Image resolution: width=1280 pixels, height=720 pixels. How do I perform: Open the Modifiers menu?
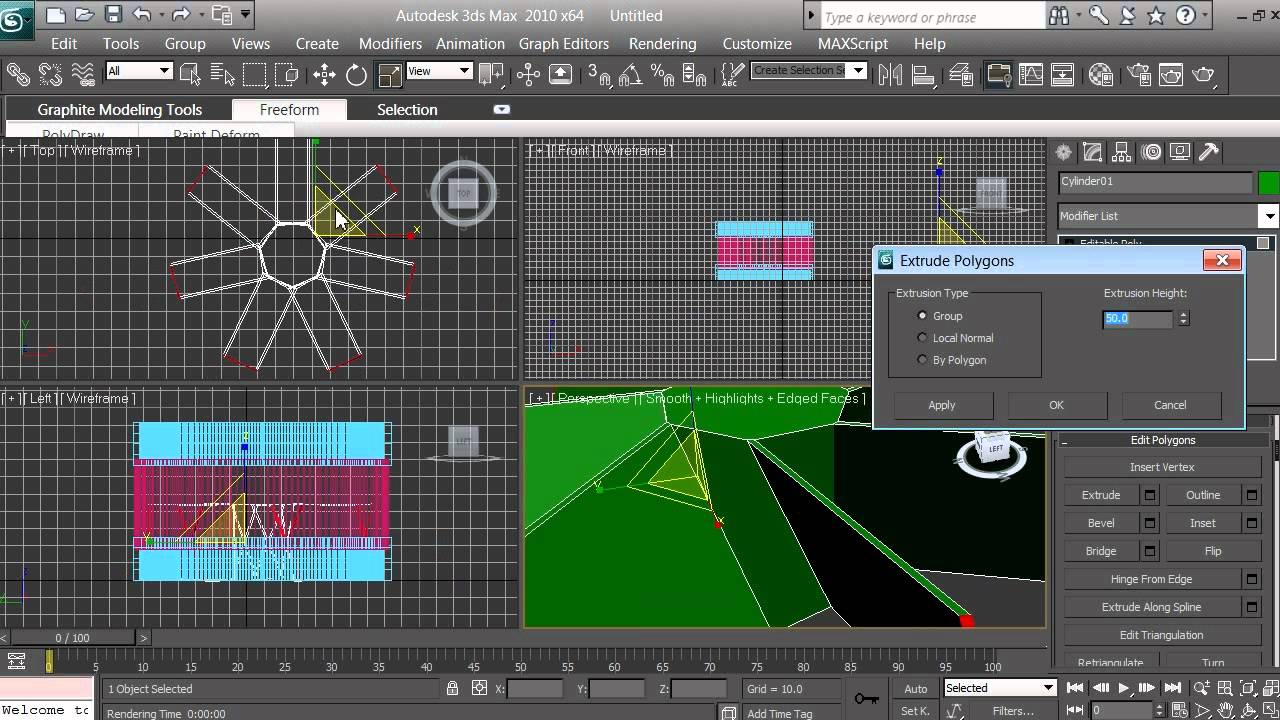tap(390, 44)
